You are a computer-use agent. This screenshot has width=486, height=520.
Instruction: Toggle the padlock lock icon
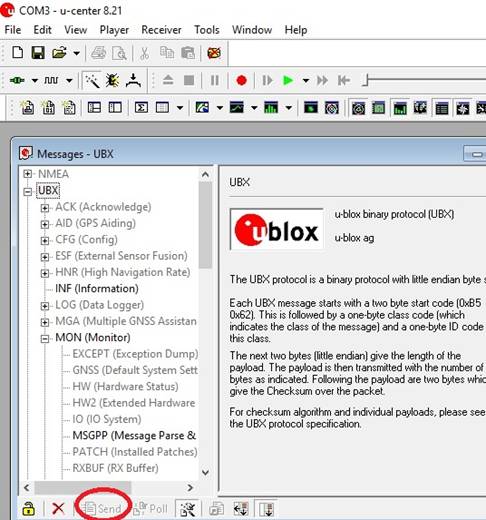[x=28, y=508]
